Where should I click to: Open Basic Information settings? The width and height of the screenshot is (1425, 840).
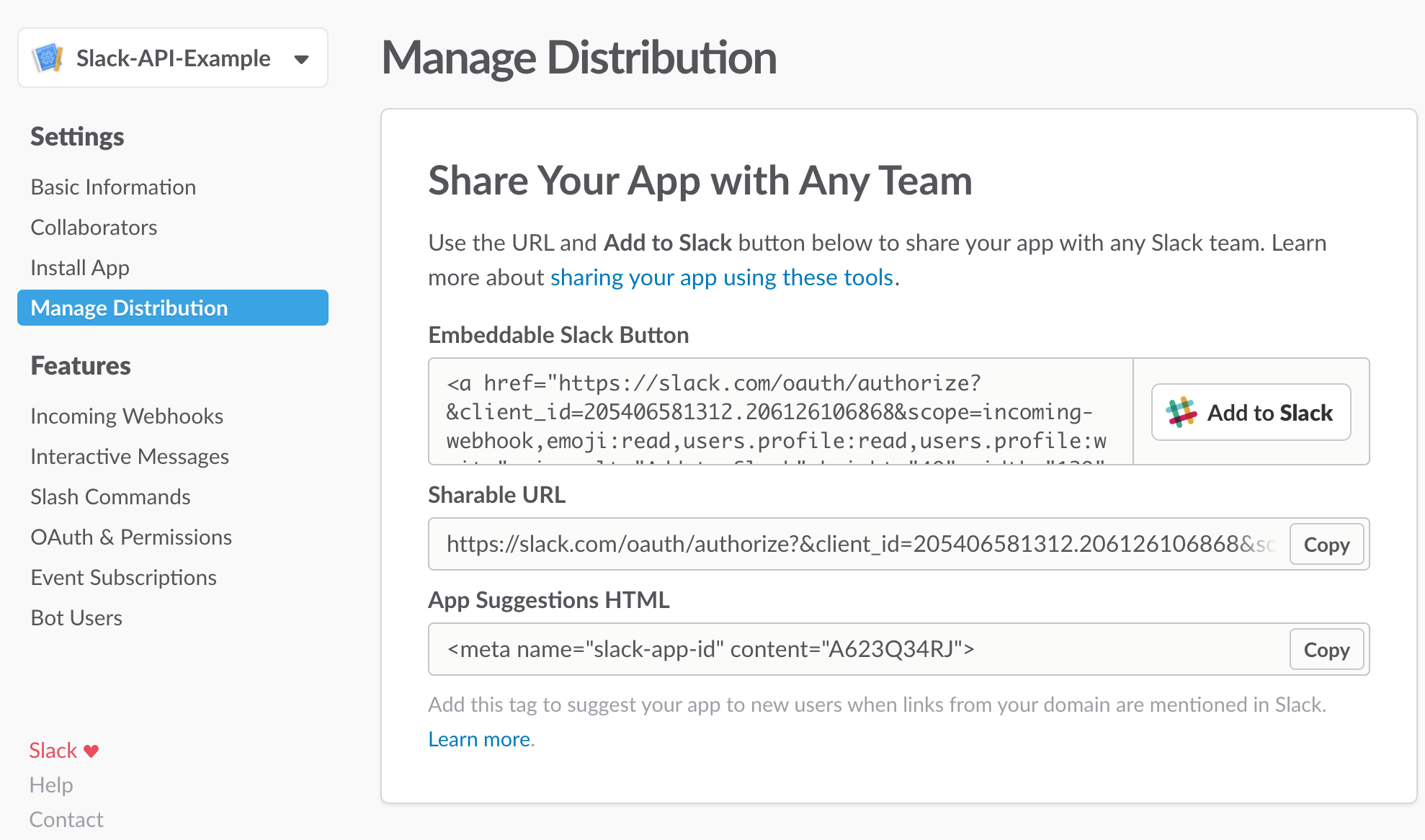[x=113, y=187]
